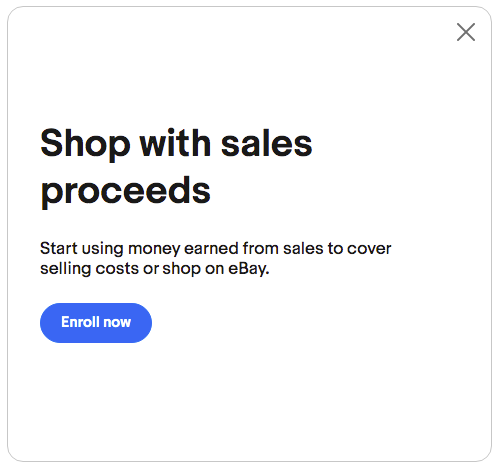Click the gray X in the corner
The image size is (504, 470).
[x=466, y=32]
